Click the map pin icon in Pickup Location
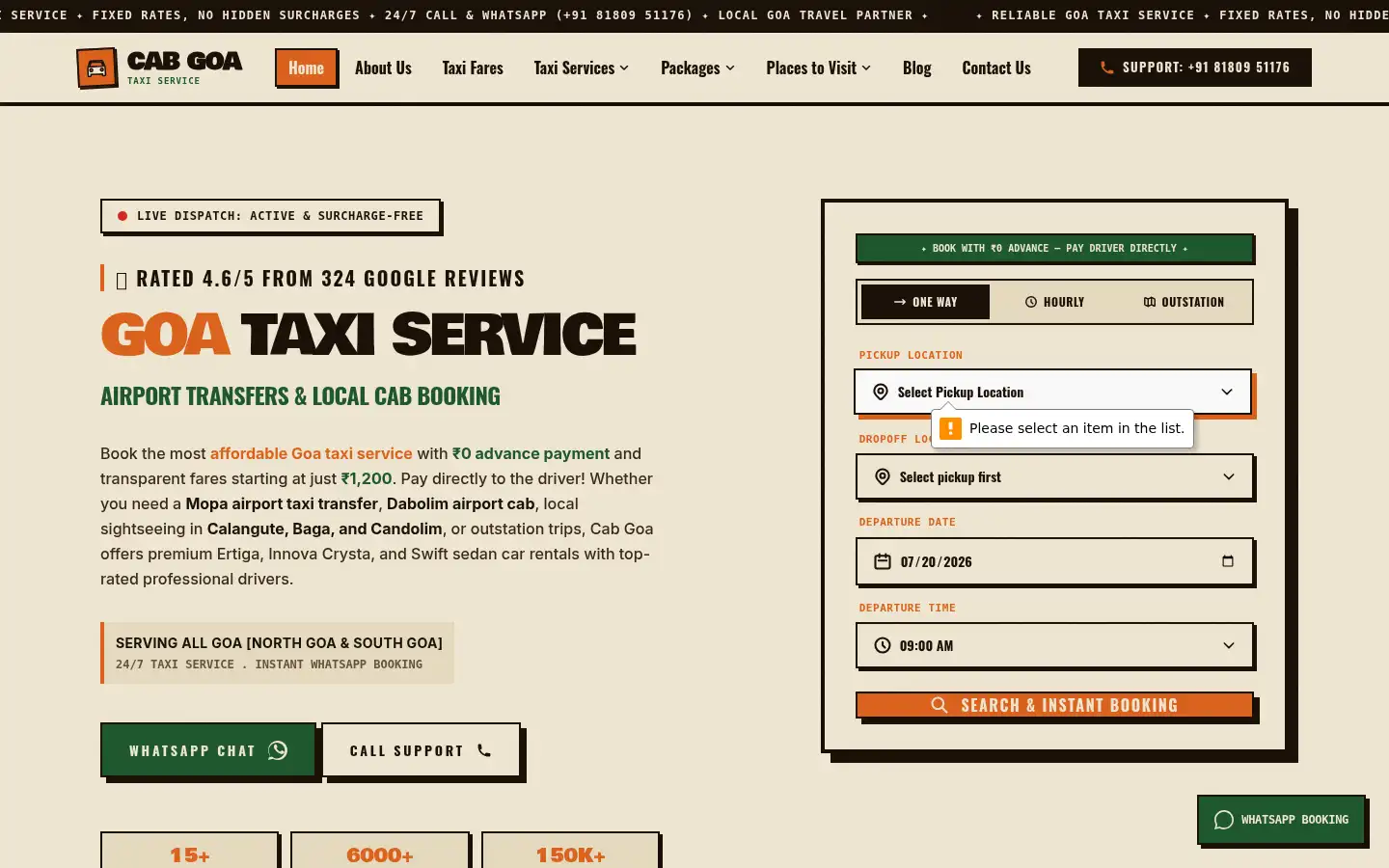Viewport: 1389px width, 868px height. click(x=881, y=392)
